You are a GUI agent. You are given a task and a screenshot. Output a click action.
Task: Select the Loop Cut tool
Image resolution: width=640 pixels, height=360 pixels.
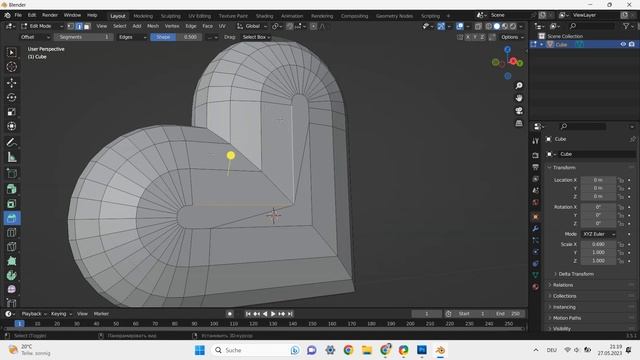[x=11, y=233]
